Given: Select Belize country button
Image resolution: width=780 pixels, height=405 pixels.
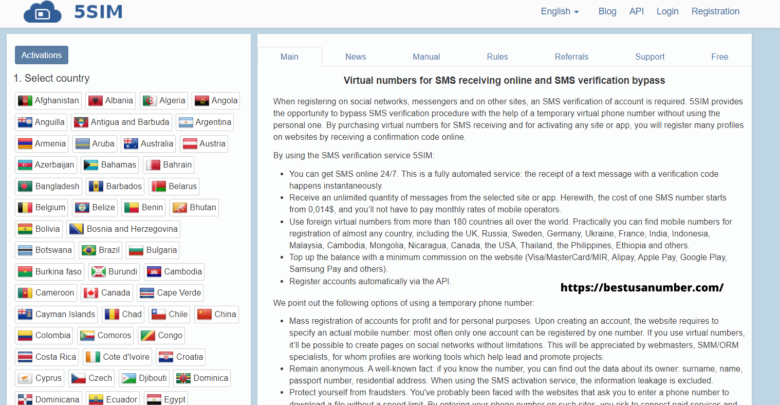Looking at the screenshot, I should coord(96,207).
